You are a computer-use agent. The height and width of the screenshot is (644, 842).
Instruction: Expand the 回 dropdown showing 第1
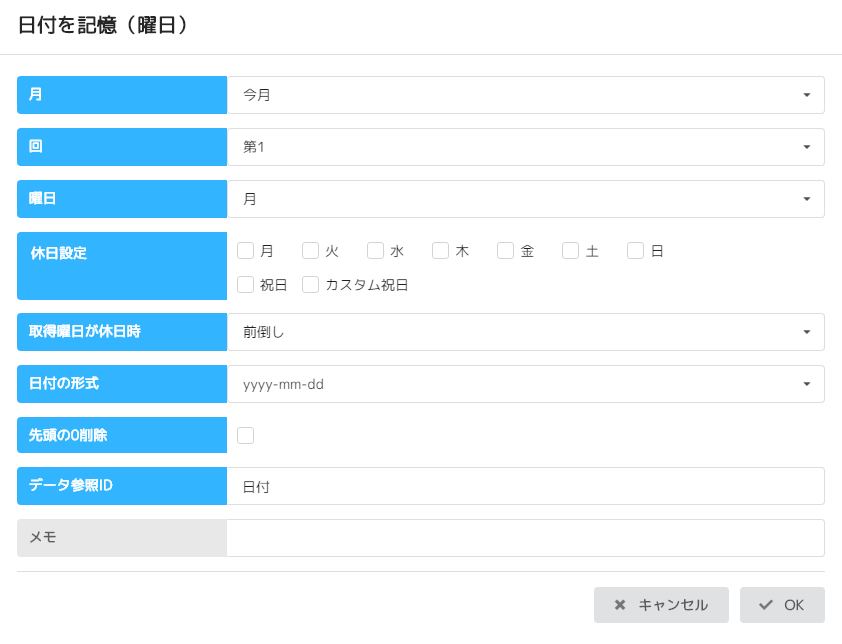pos(525,147)
